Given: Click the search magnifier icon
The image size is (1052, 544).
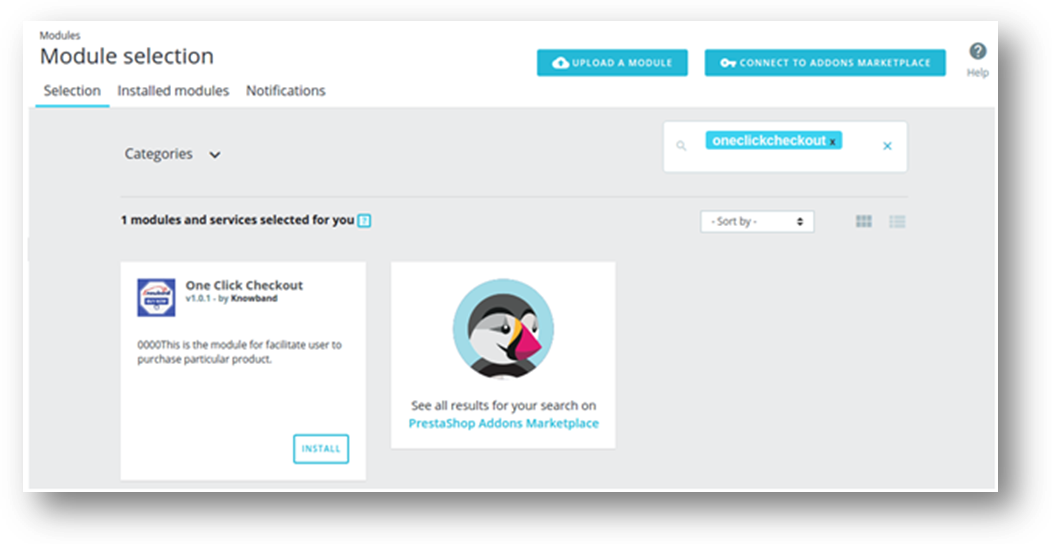Looking at the screenshot, I should click(x=681, y=146).
